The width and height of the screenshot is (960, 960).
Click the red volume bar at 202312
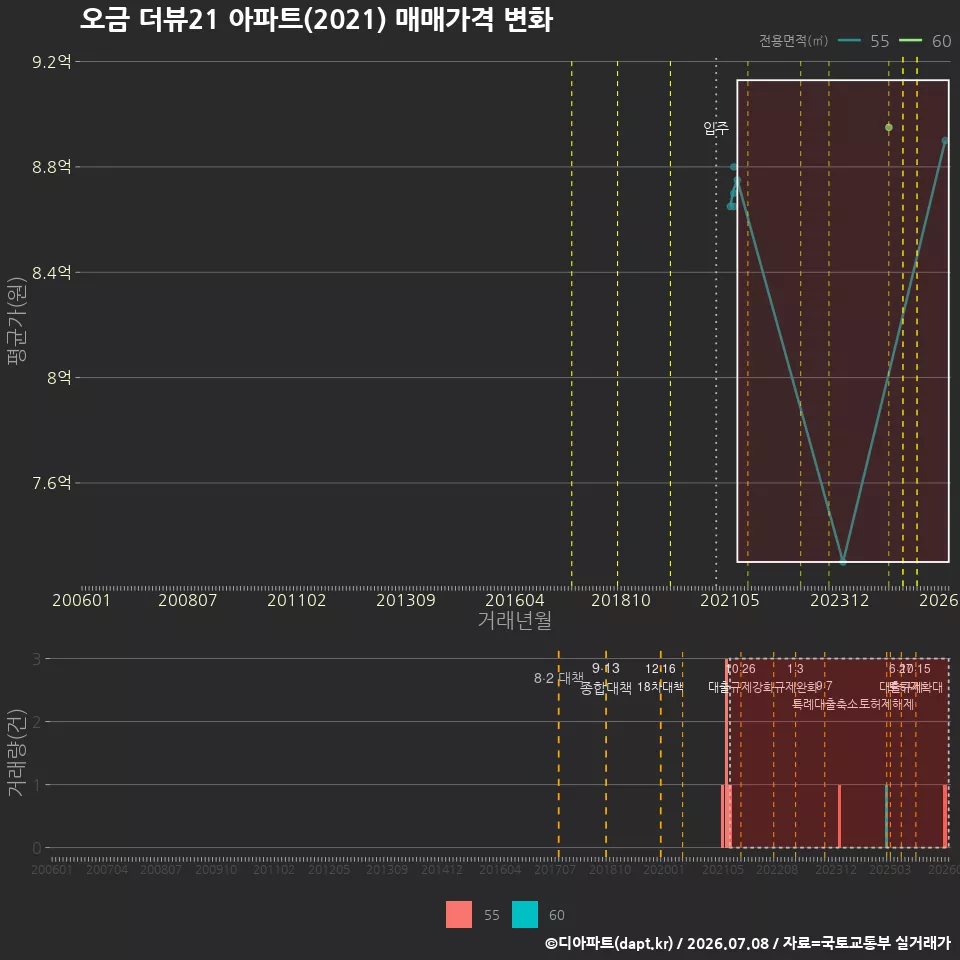(x=839, y=816)
